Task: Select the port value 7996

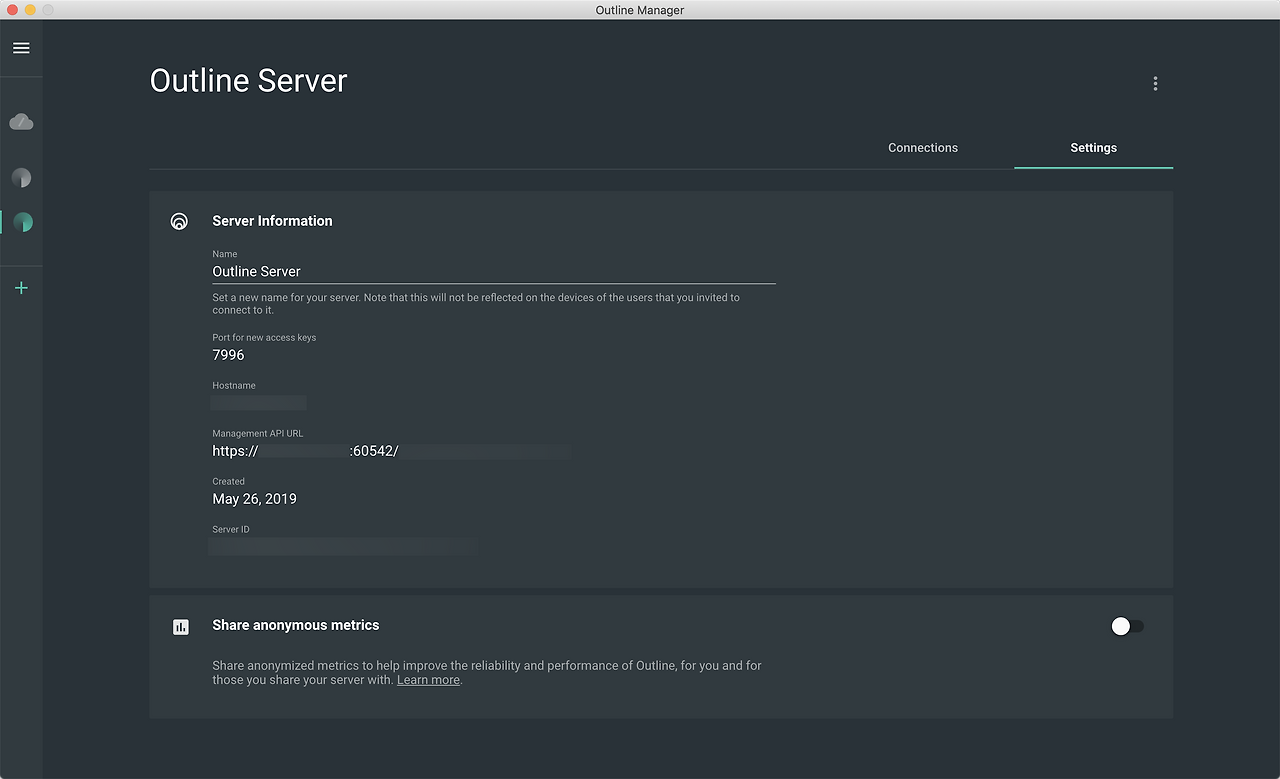Action: coord(228,355)
